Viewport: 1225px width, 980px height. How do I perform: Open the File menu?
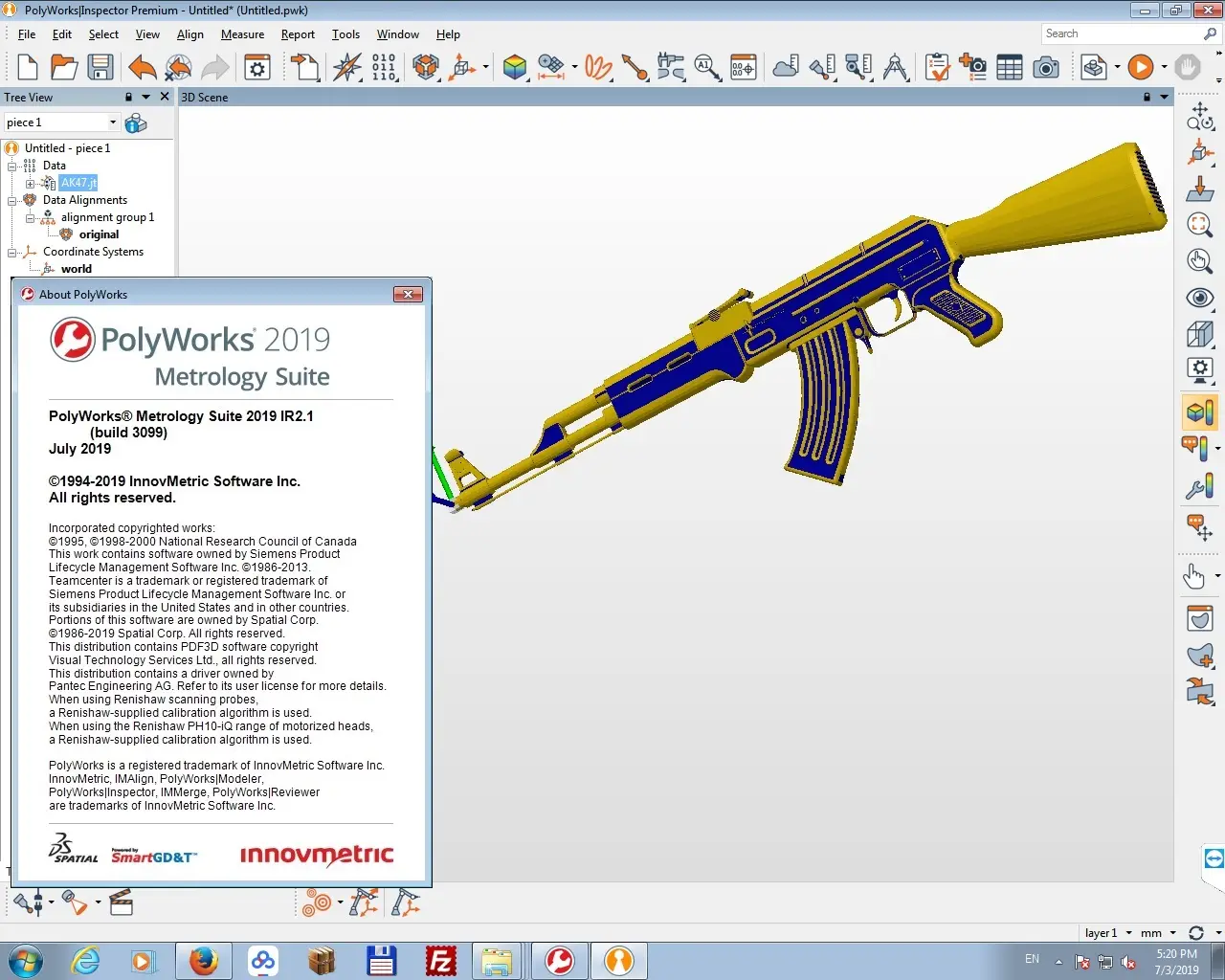click(x=27, y=34)
